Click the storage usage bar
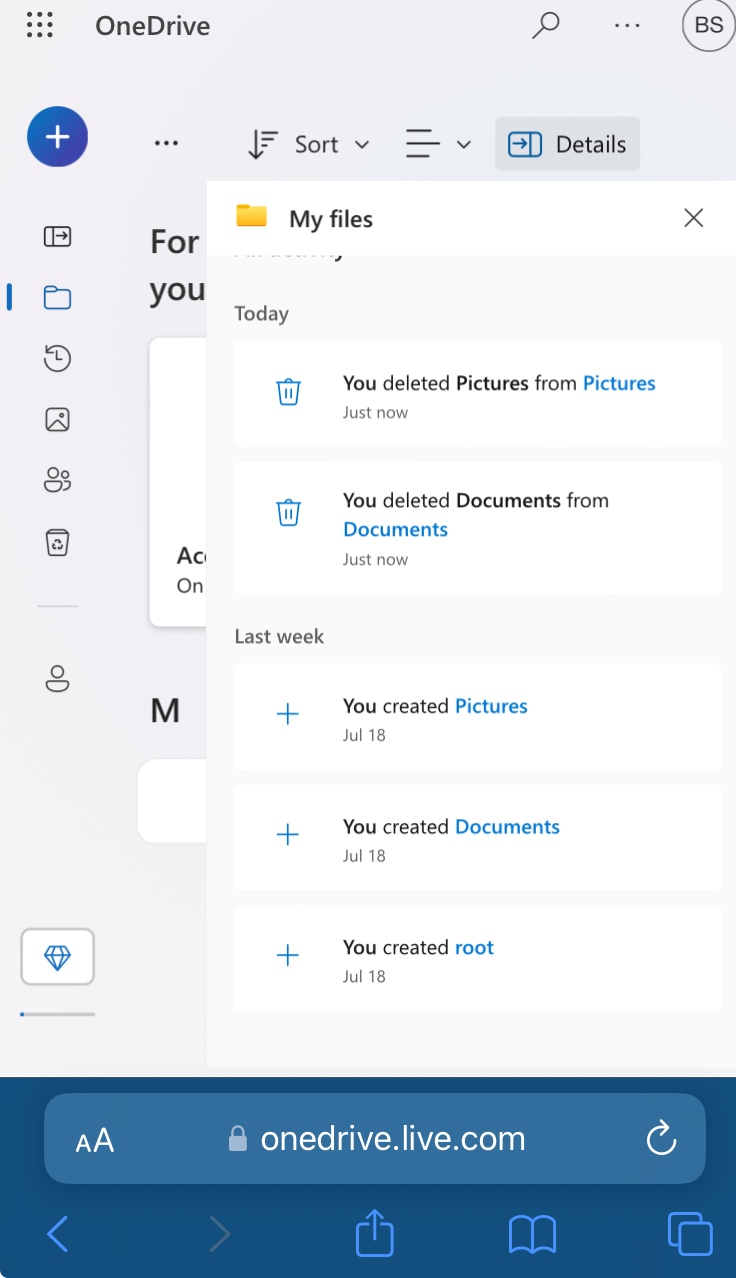 tap(57, 1014)
